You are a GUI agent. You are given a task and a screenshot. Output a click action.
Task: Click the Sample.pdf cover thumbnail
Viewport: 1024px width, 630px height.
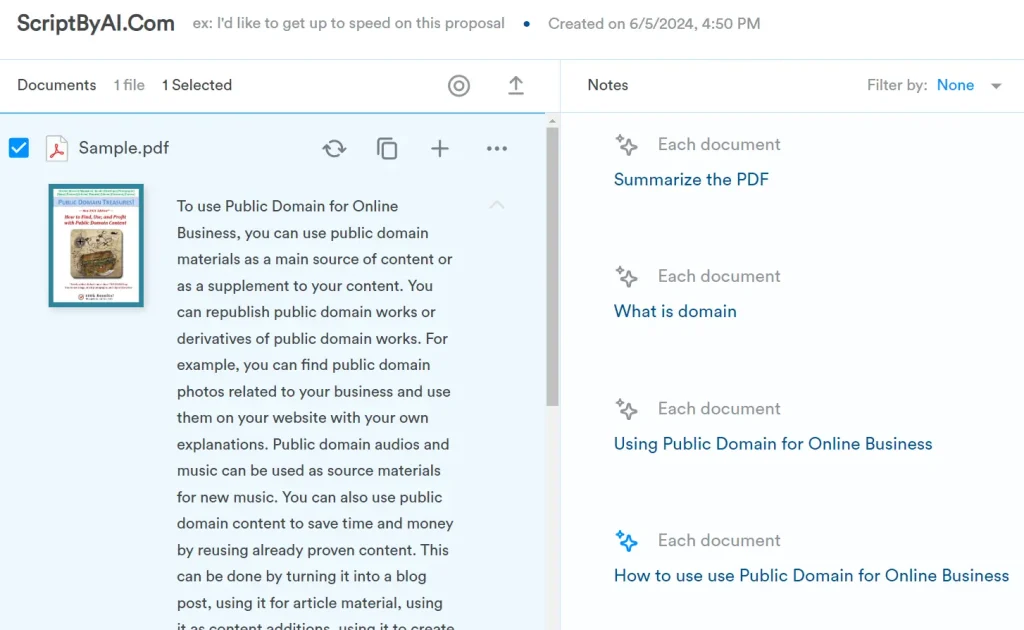(x=95, y=245)
